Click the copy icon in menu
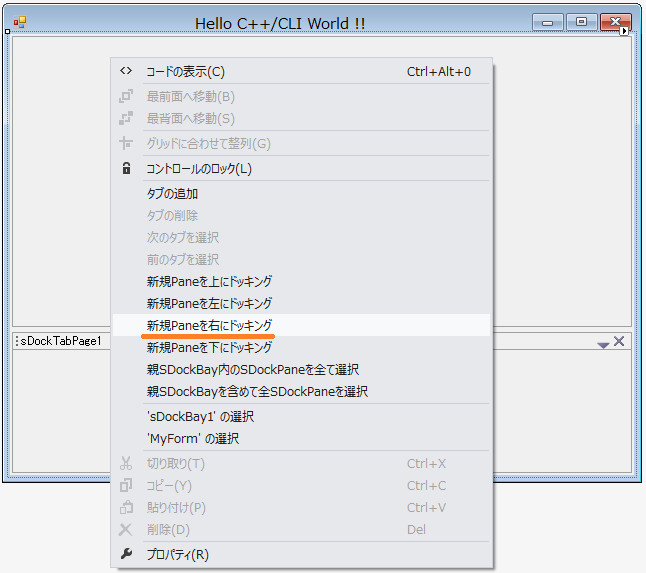Viewport: 646px width, 573px height. (126, 485)
